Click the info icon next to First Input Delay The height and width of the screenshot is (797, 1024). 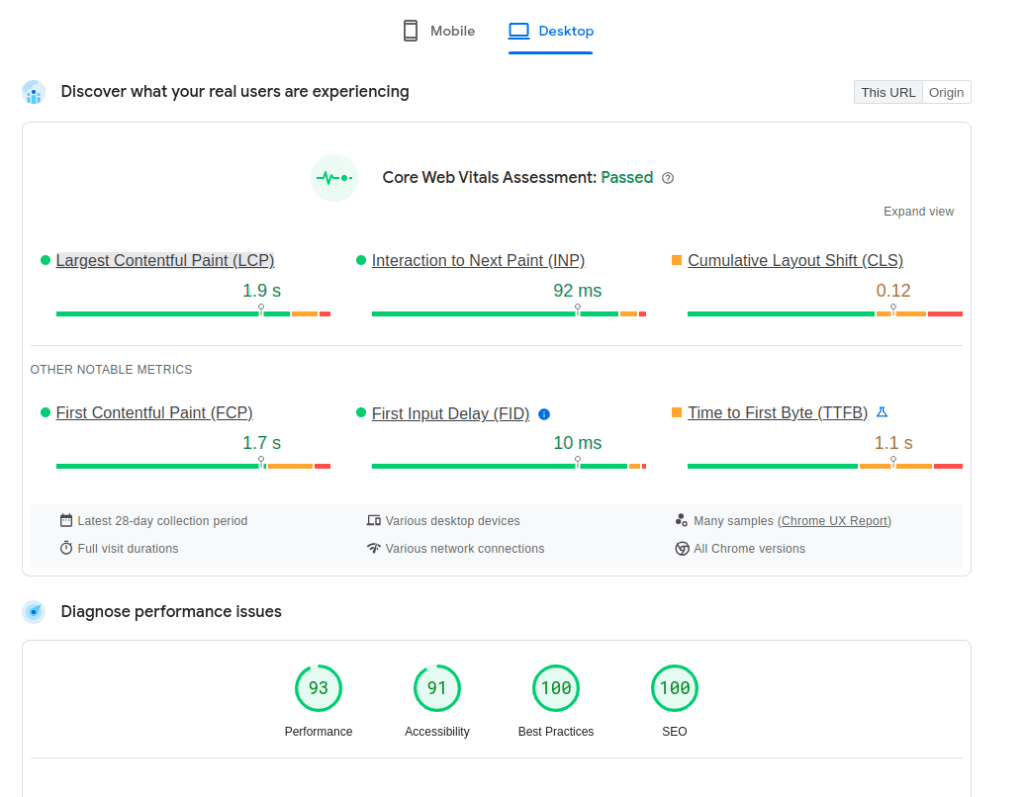[x=544, y=414]
